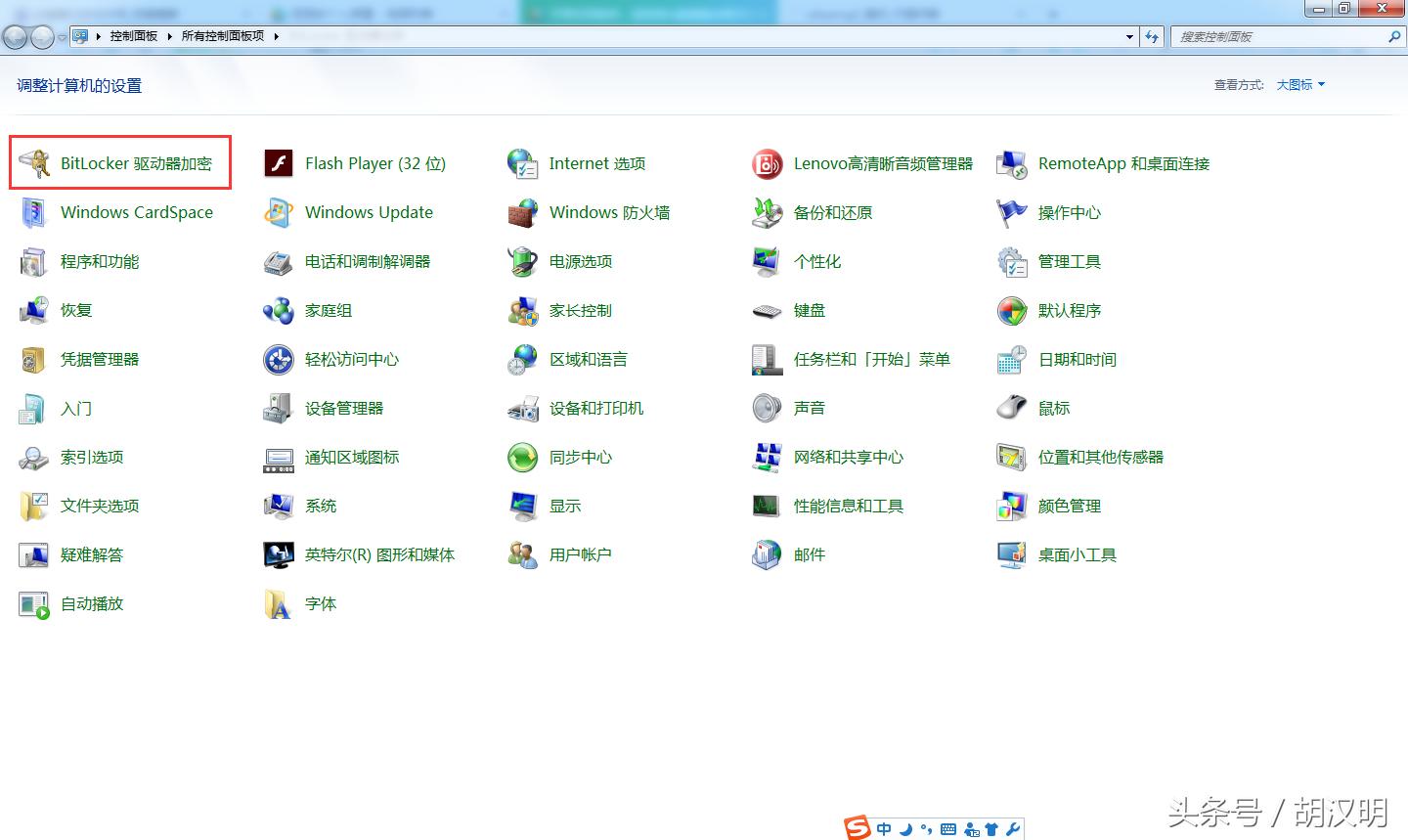Expand the address bar history dropdown
This screenshot has width=1408, height=840.
click(x=1128, y=36)
